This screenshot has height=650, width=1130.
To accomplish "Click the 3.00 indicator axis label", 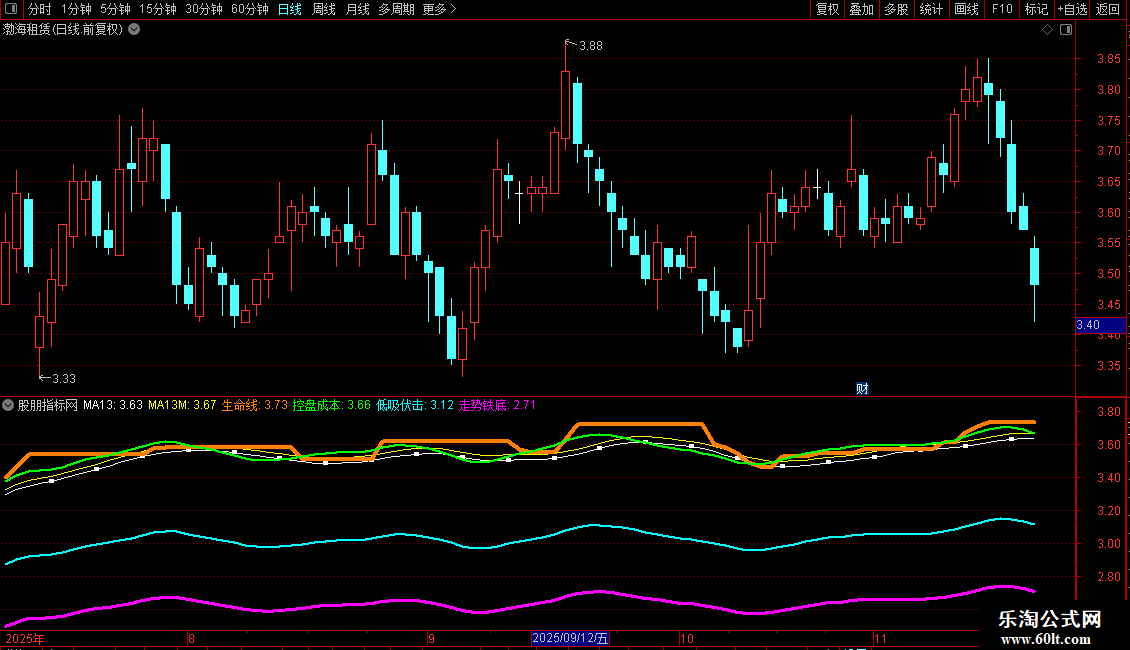I will [1108, 544].
